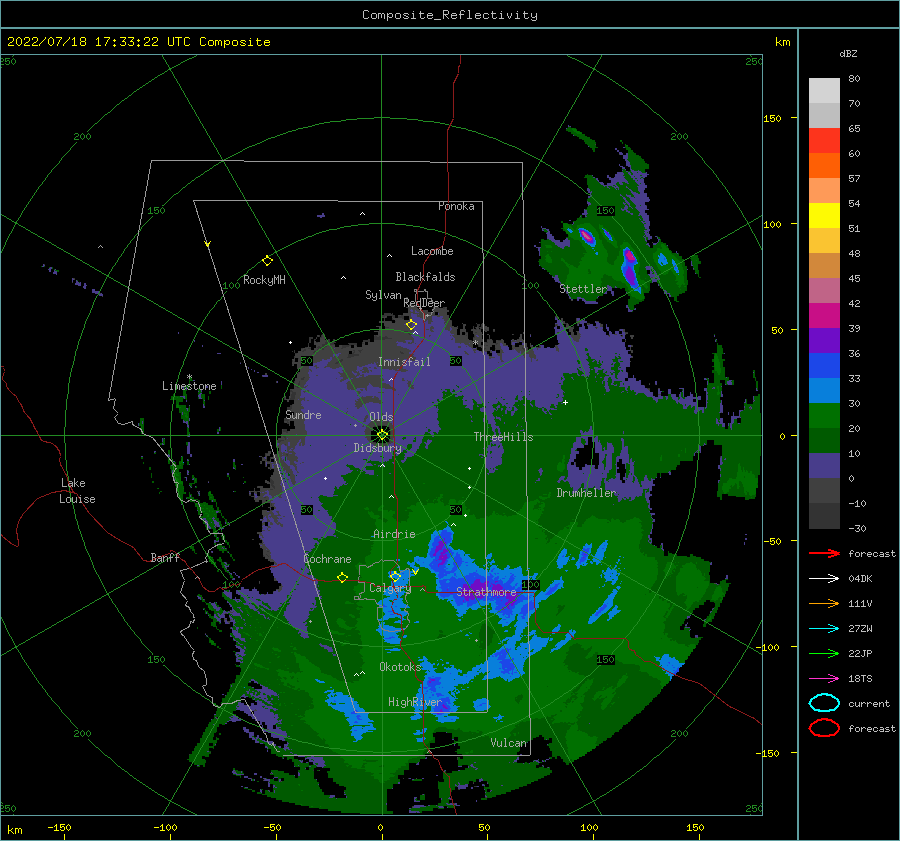Click the 111V legend label
Screen dimensions: 900x841
[860, 603]
